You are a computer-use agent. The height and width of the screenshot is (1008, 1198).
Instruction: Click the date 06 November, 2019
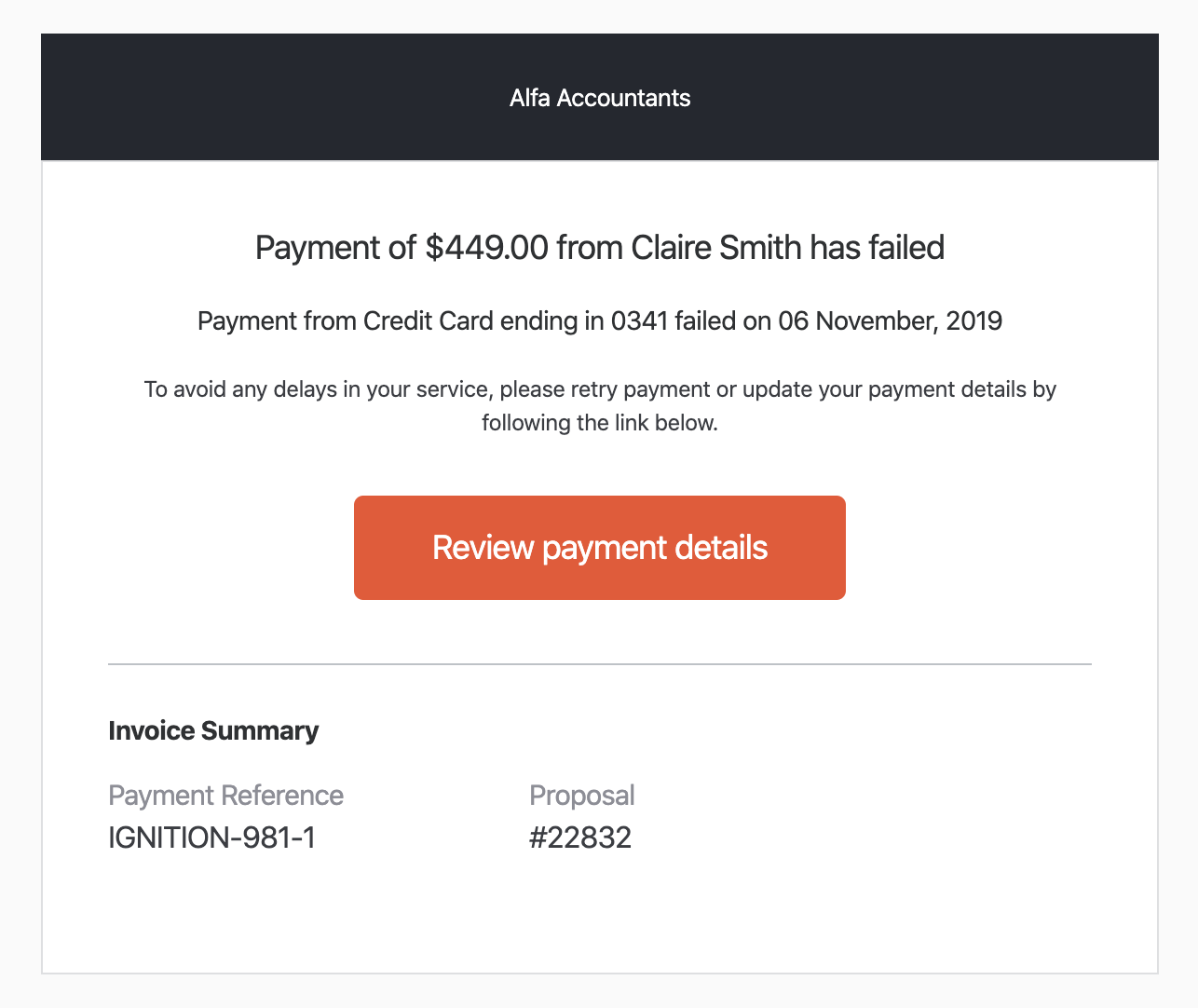pos(890,321)
